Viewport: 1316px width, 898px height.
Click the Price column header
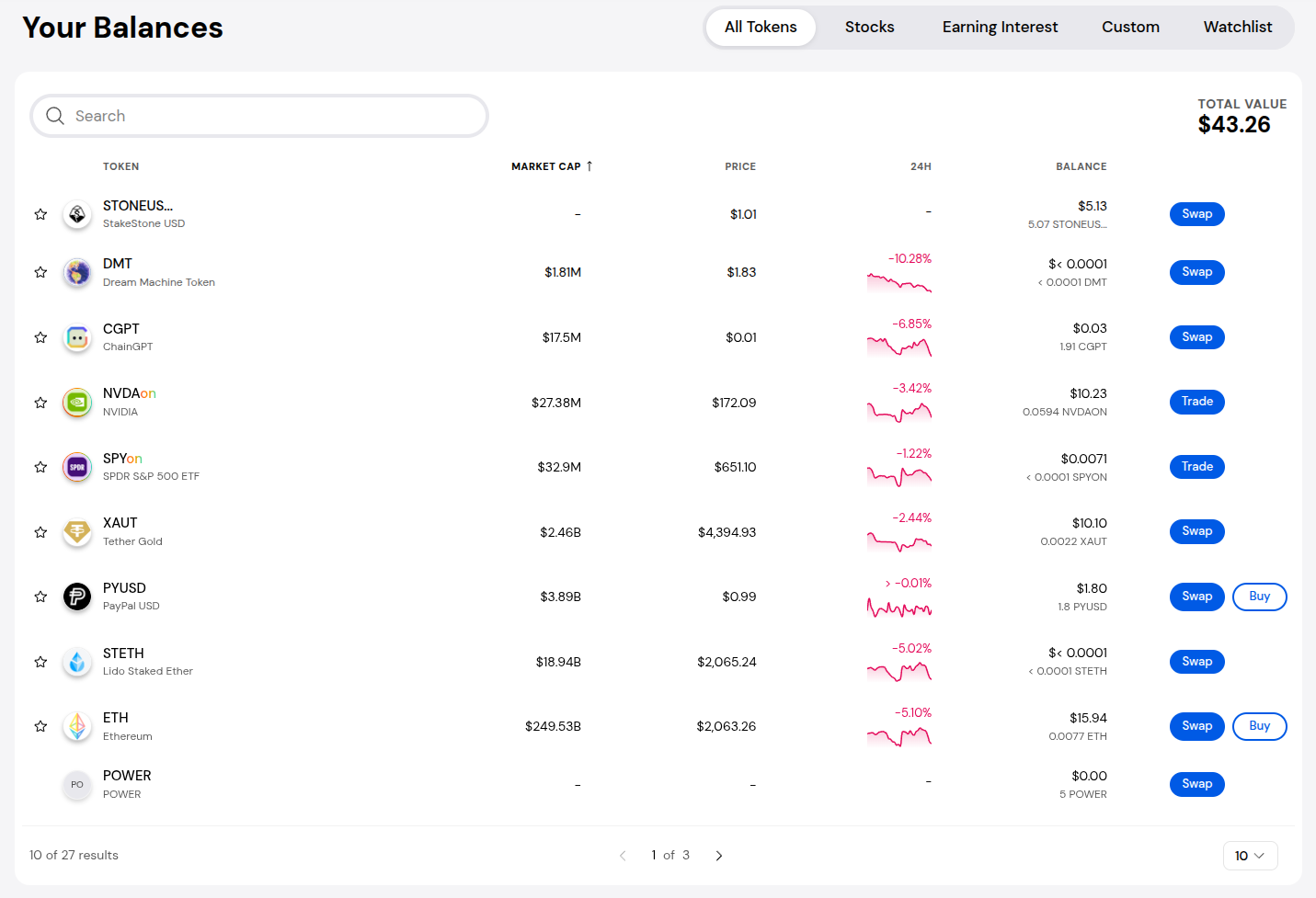[740, 166]
